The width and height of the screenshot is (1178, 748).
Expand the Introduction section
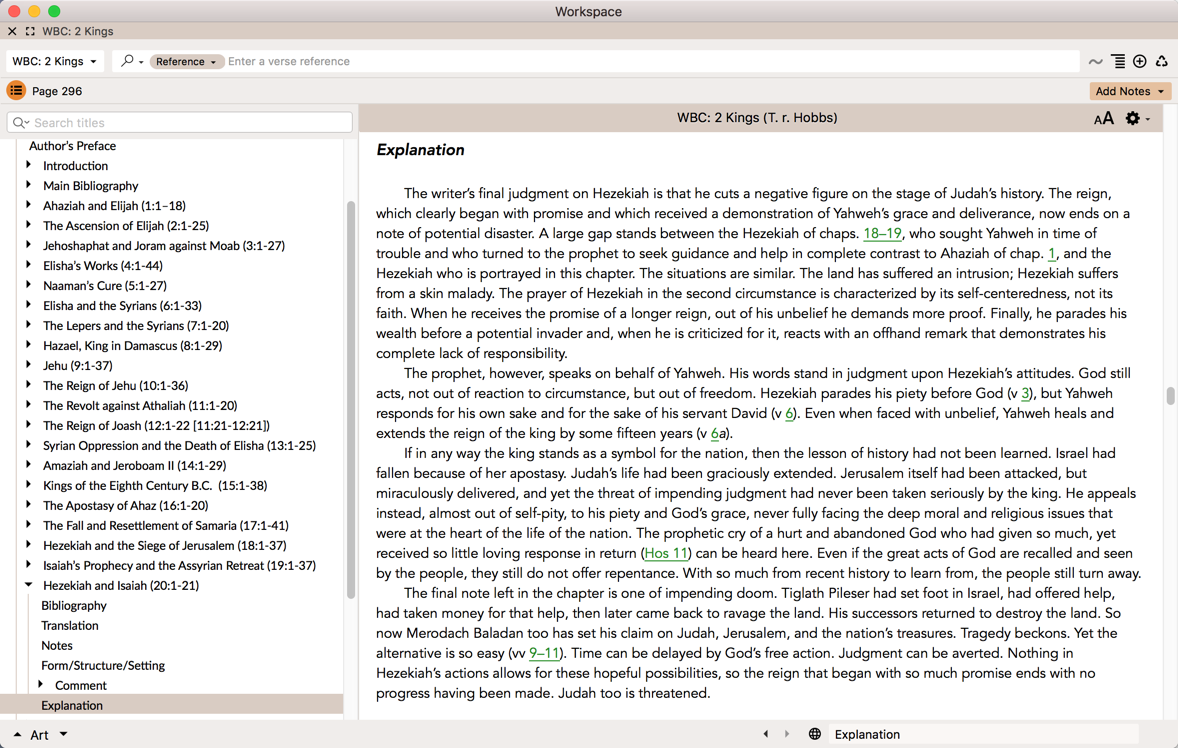tap(29, 165)
